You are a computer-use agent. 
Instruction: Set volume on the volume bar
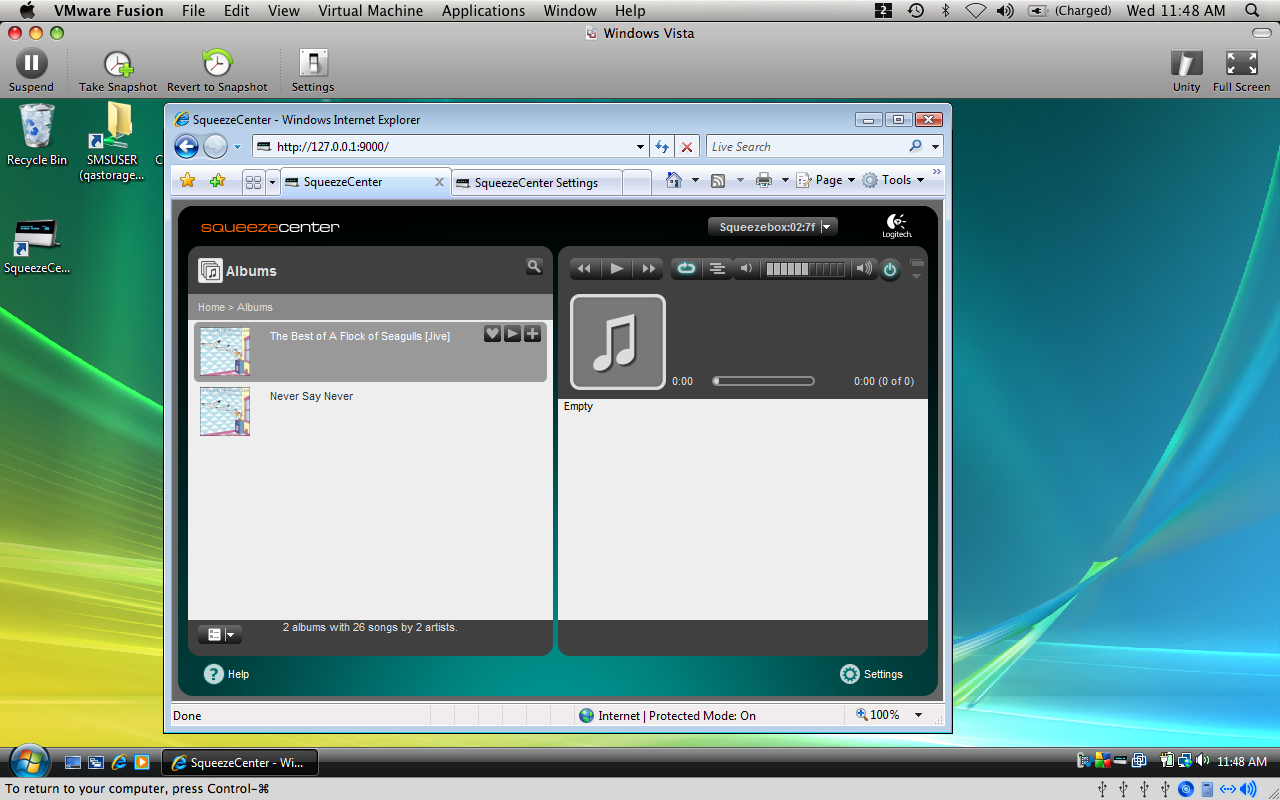point(805,268)
